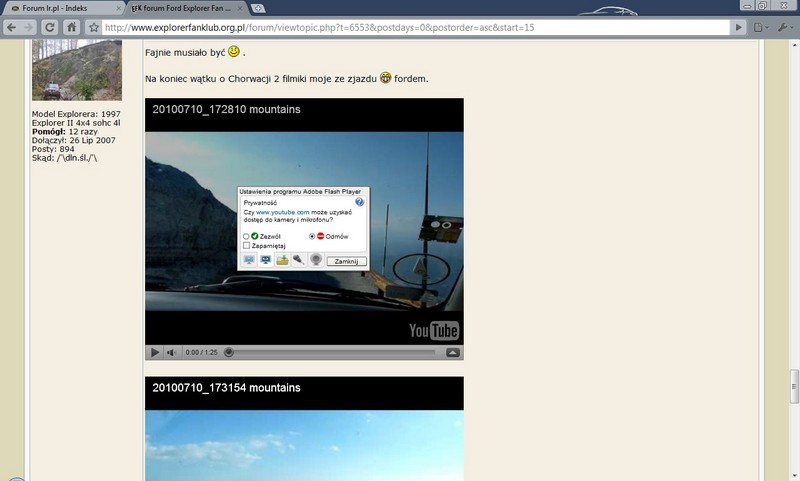
Task: Mute the first video's speaker icon
Action: click(x=171, y=352)
